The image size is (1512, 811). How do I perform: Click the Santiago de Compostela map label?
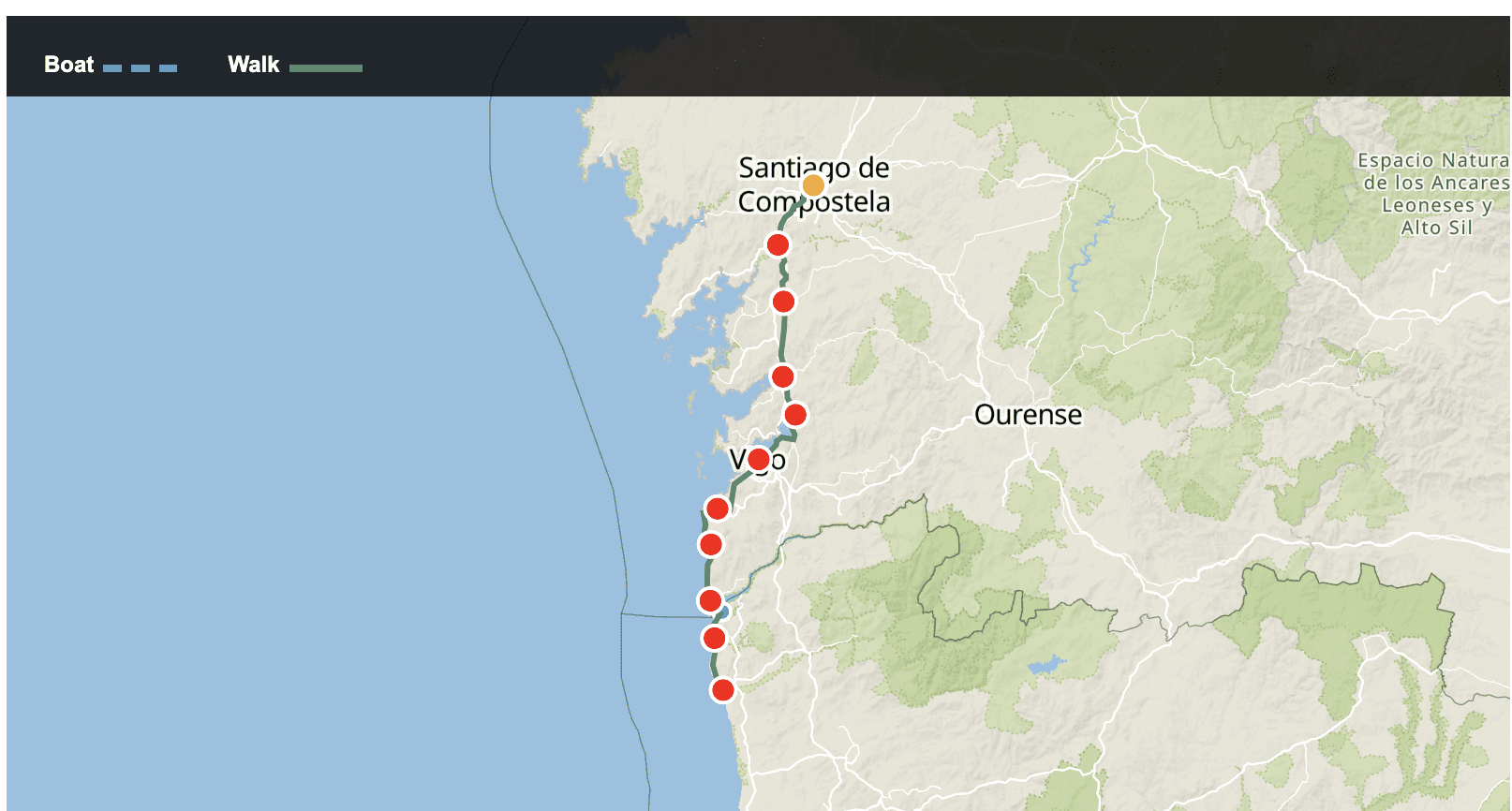click(x=814, y=184)
